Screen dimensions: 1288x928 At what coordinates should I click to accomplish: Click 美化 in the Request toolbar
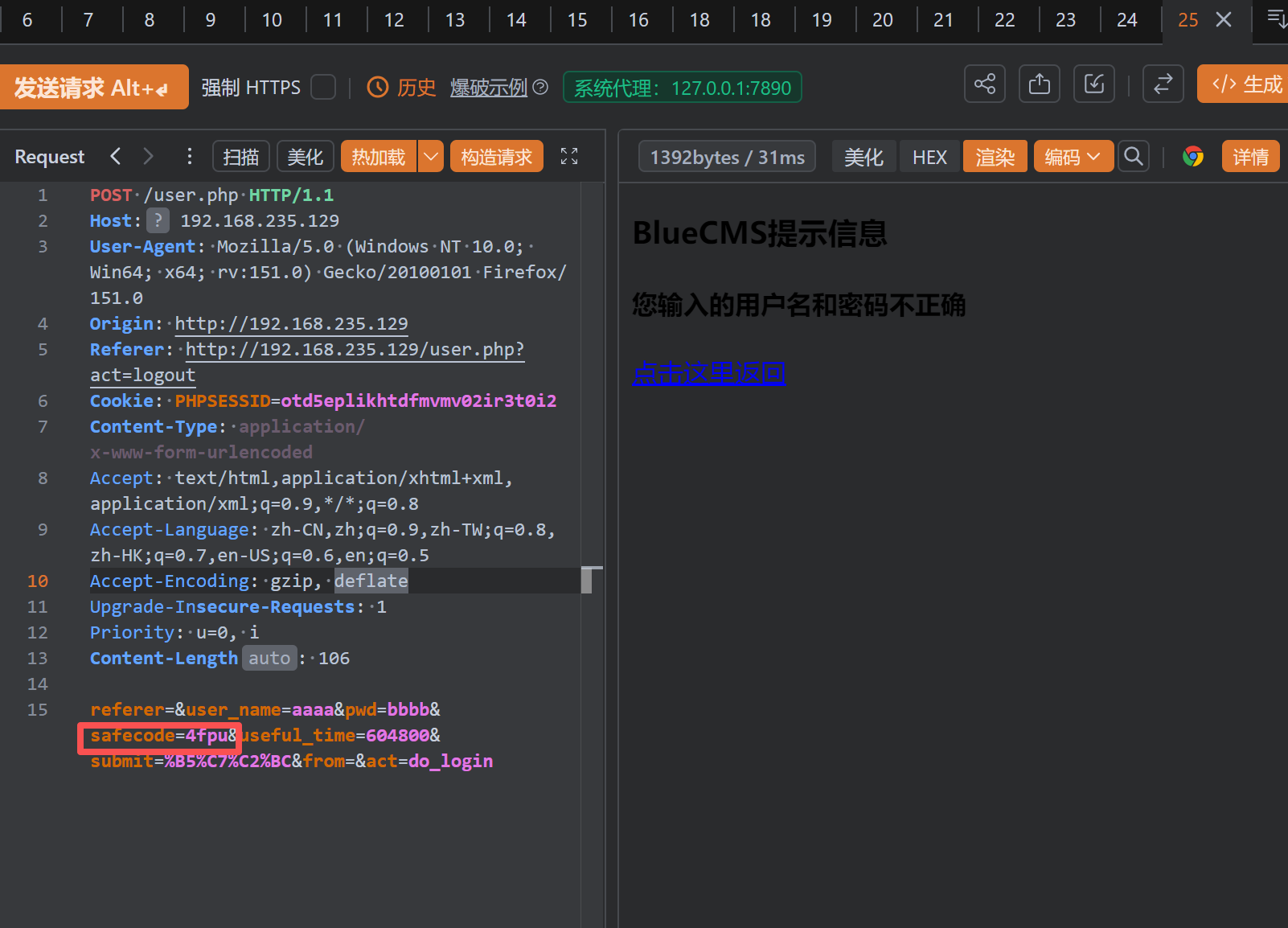306,156
